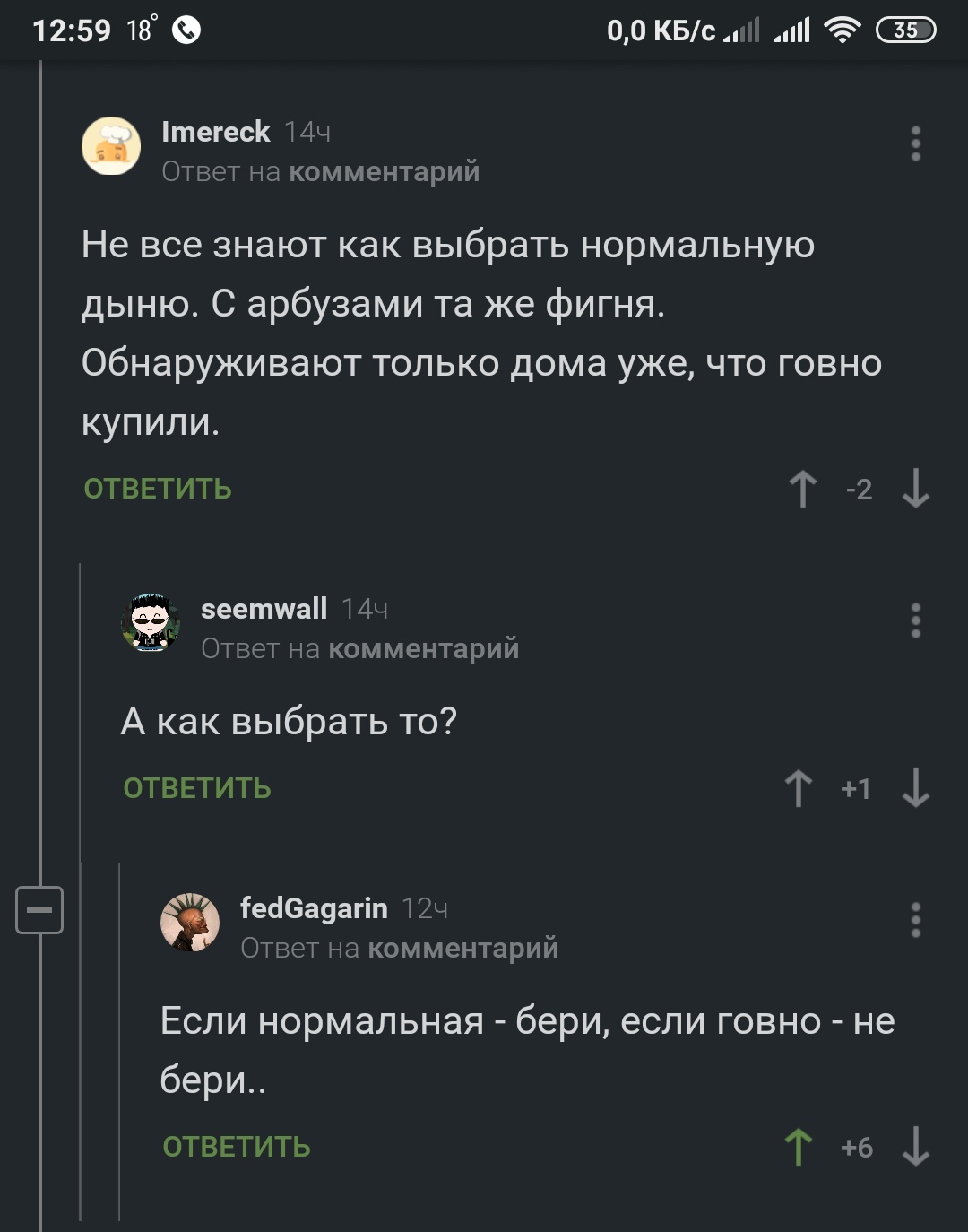The image size is (968, 1232).
Task: Open the fedGagarin username link
Action: coord(314,908)
